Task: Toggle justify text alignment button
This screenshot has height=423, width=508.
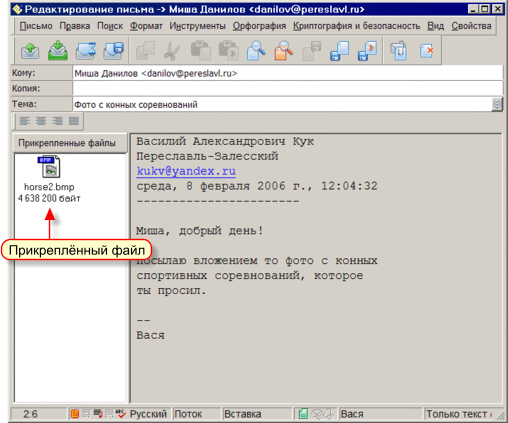Action: click(74, 121)
